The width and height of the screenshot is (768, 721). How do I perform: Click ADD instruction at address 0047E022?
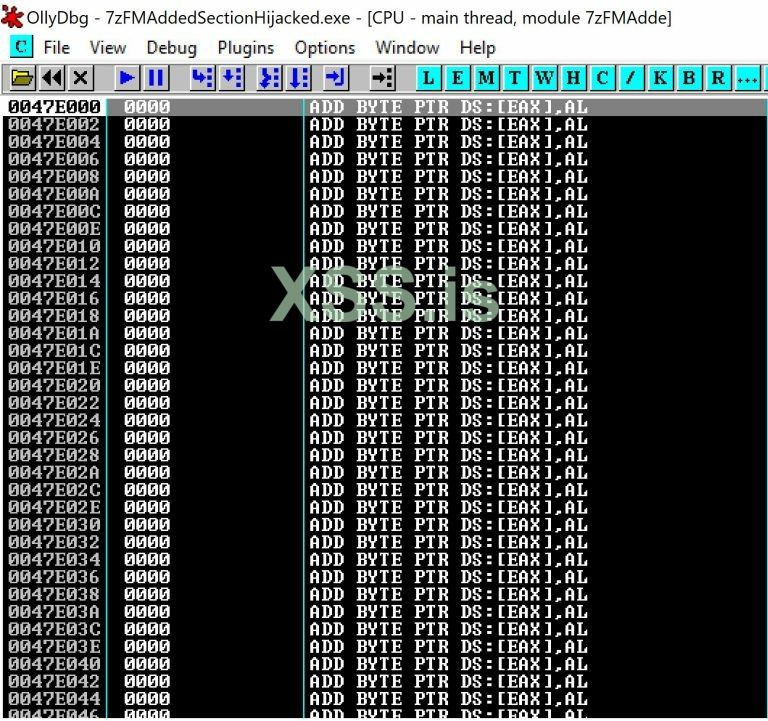coord(448,403)
